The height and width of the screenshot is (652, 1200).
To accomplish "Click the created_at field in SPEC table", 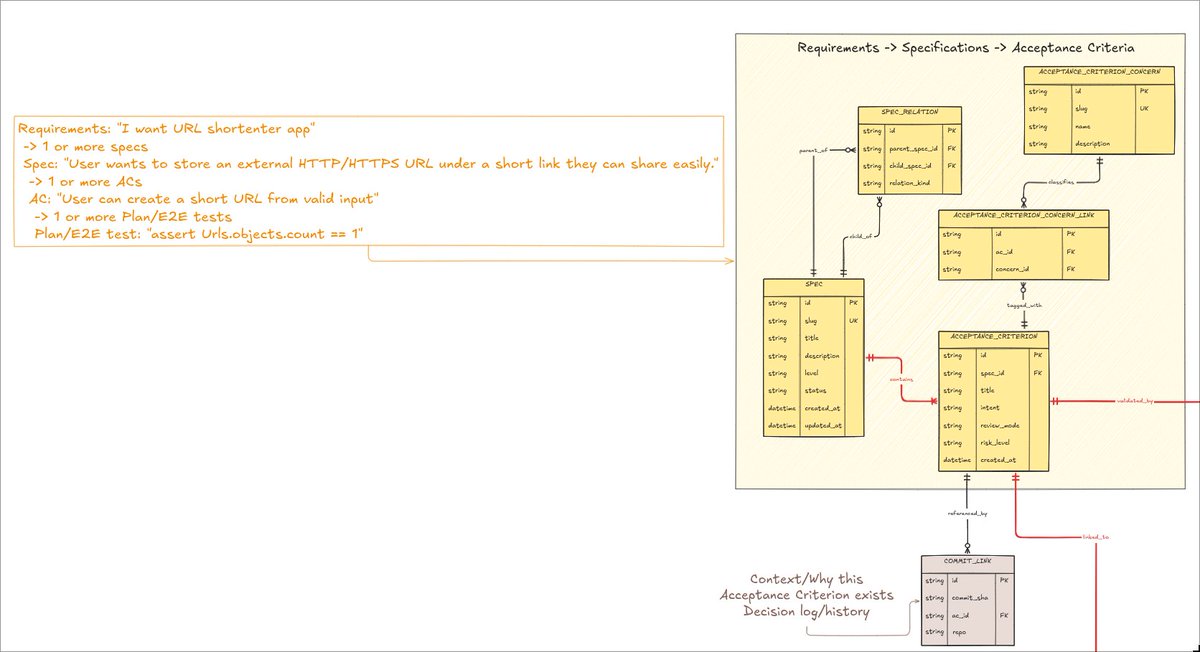I will [x=822, y=408].
